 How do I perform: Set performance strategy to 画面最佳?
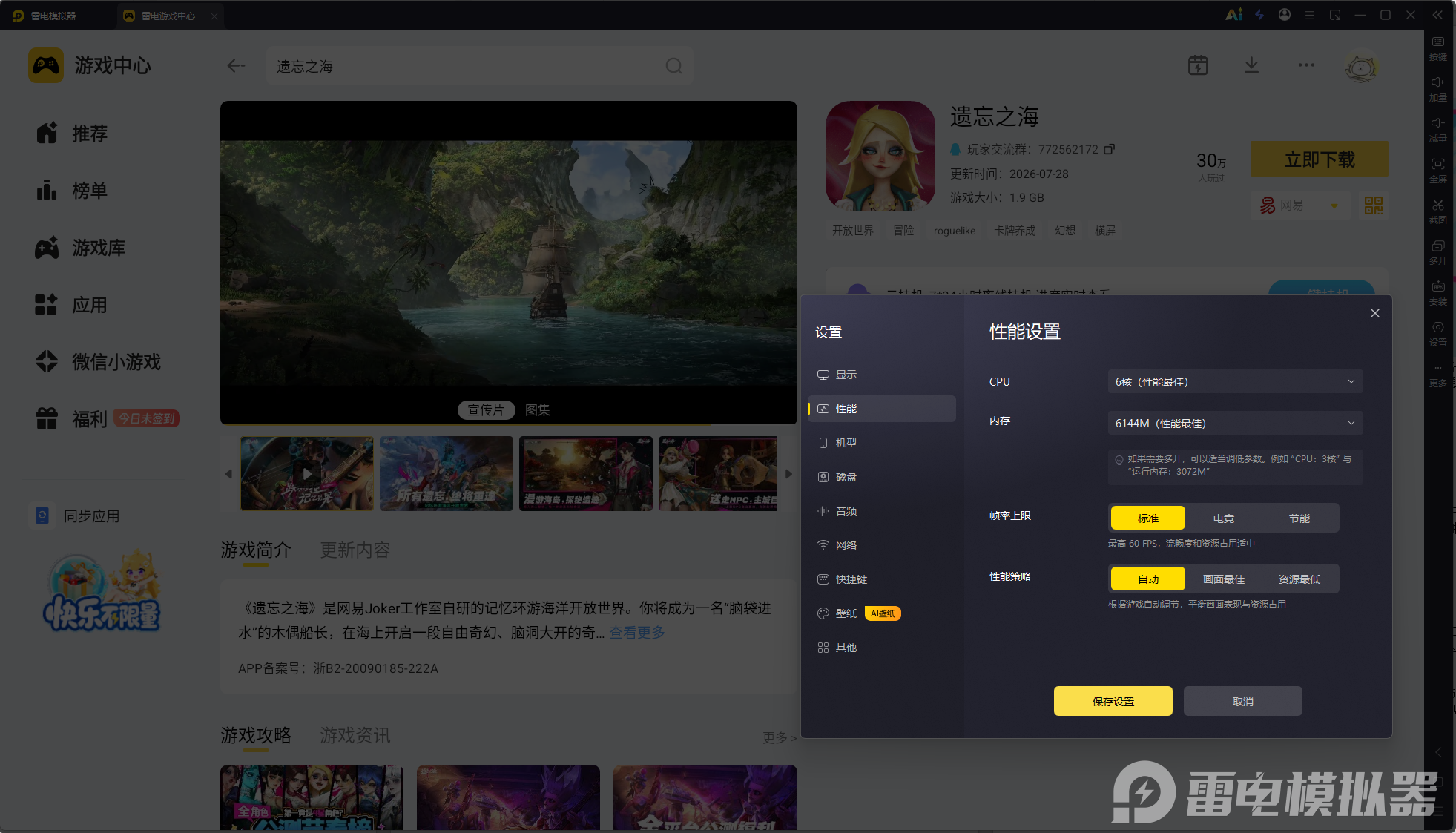(x=1224, y=579)
